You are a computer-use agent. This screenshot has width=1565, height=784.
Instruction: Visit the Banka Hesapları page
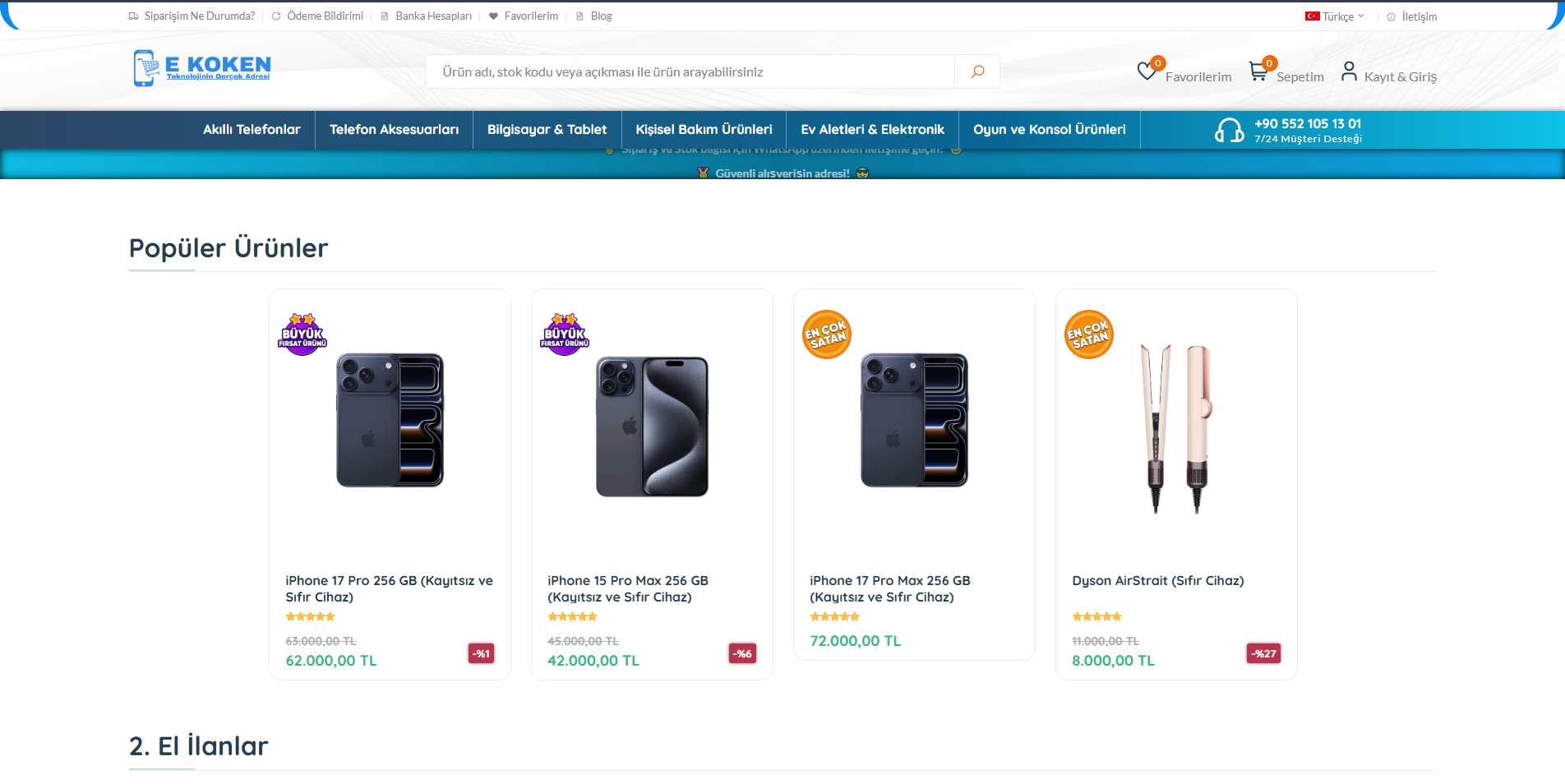click(x=433, y=15)
